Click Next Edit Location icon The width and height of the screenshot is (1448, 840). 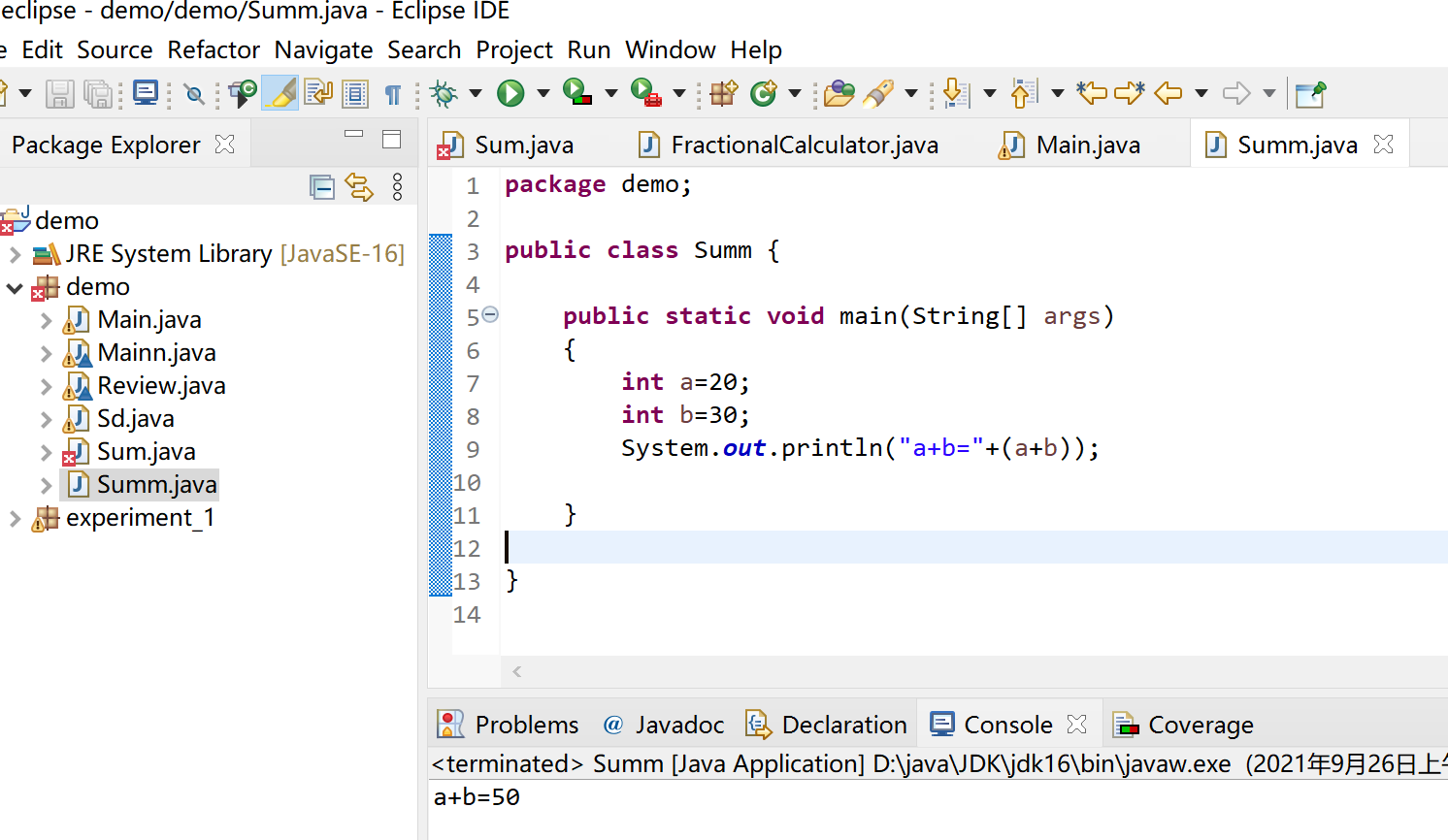(1130, 93)
